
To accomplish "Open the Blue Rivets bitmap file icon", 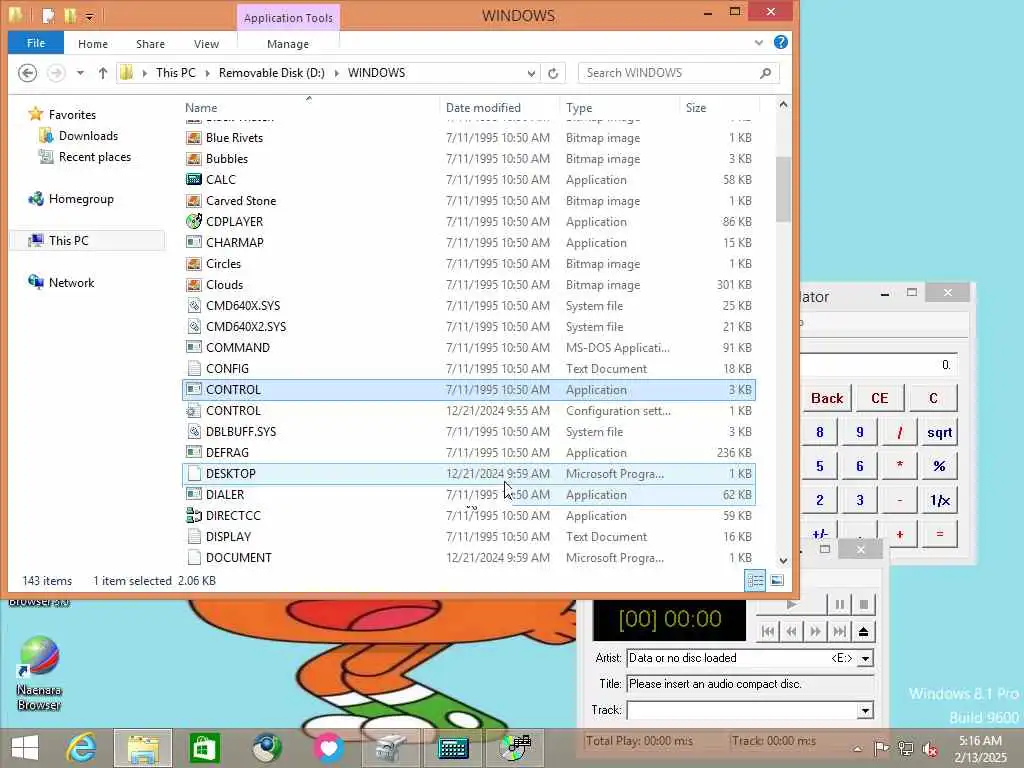I will [x=193, y=138].
